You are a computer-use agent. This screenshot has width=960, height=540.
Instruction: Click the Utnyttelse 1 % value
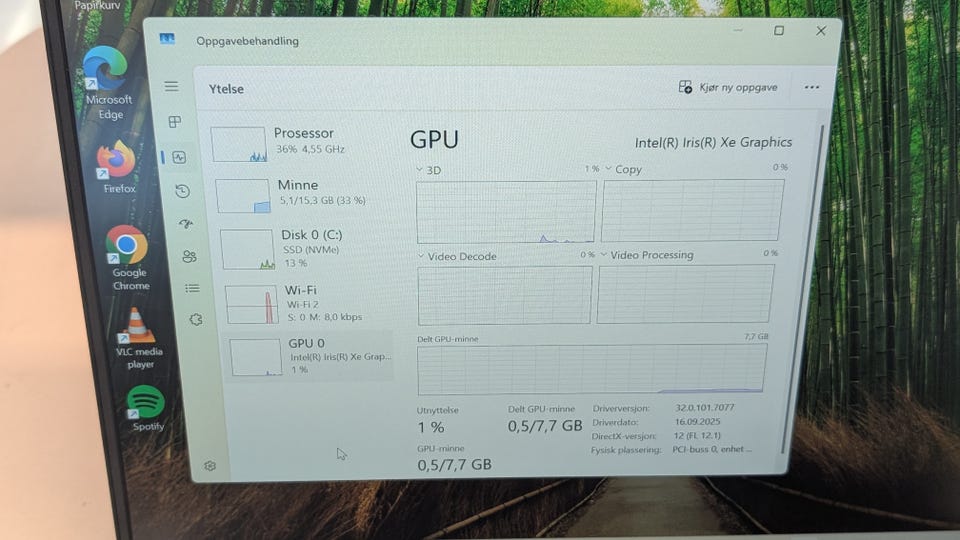point(431,427)
